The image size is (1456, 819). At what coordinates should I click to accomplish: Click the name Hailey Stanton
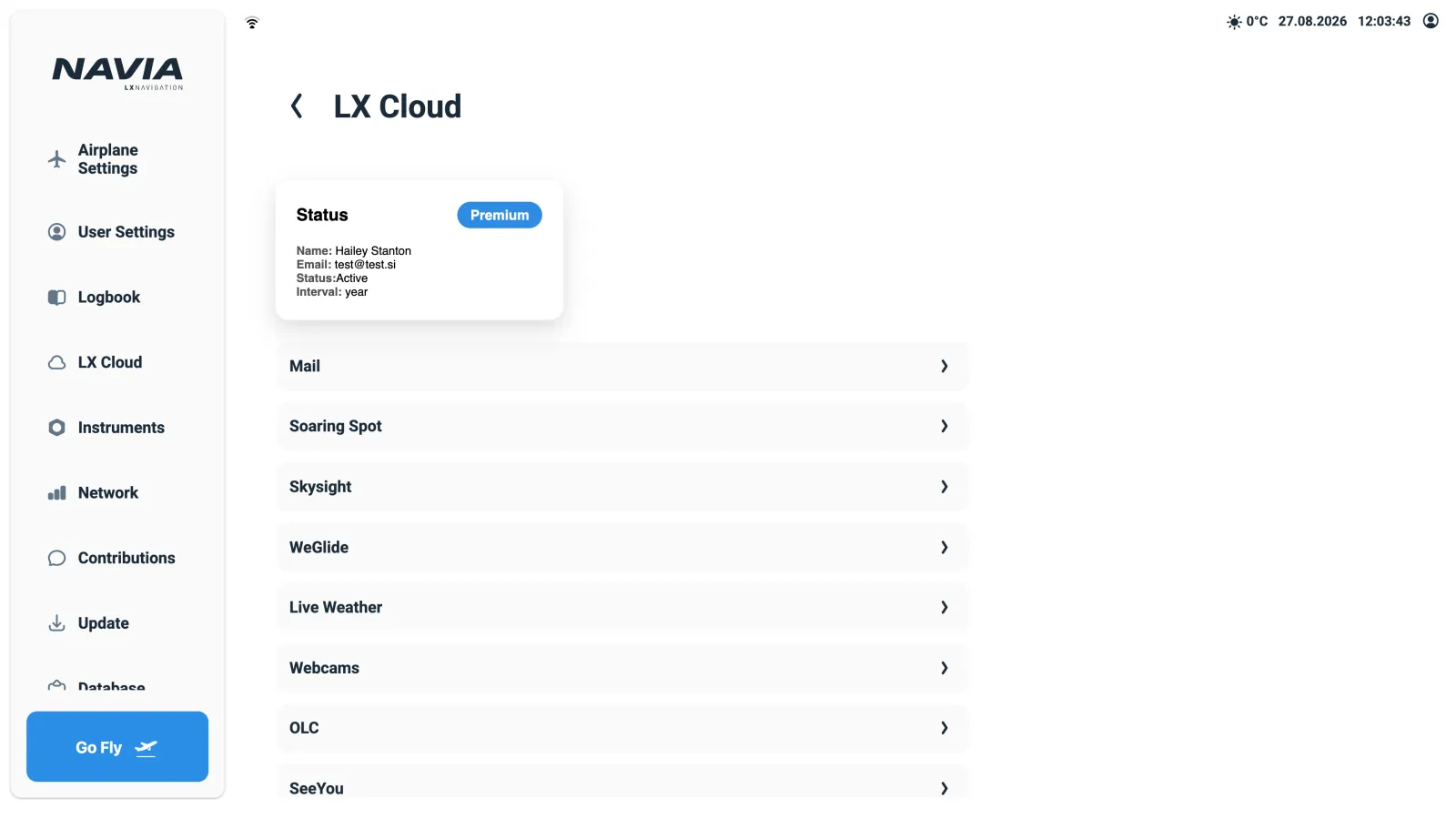tap(373, 251)
